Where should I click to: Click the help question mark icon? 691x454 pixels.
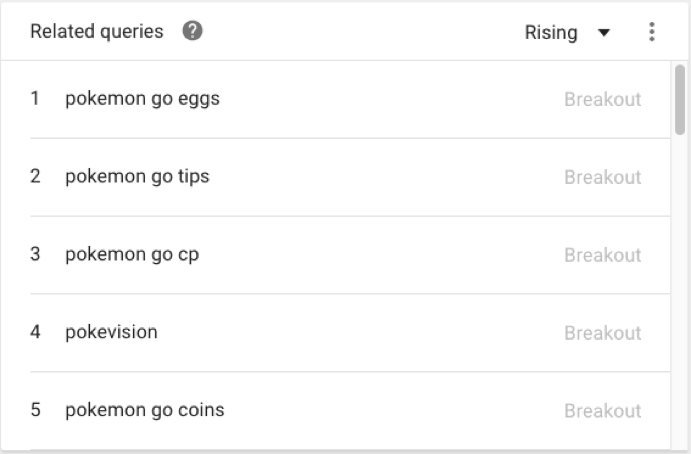point(193,32)
